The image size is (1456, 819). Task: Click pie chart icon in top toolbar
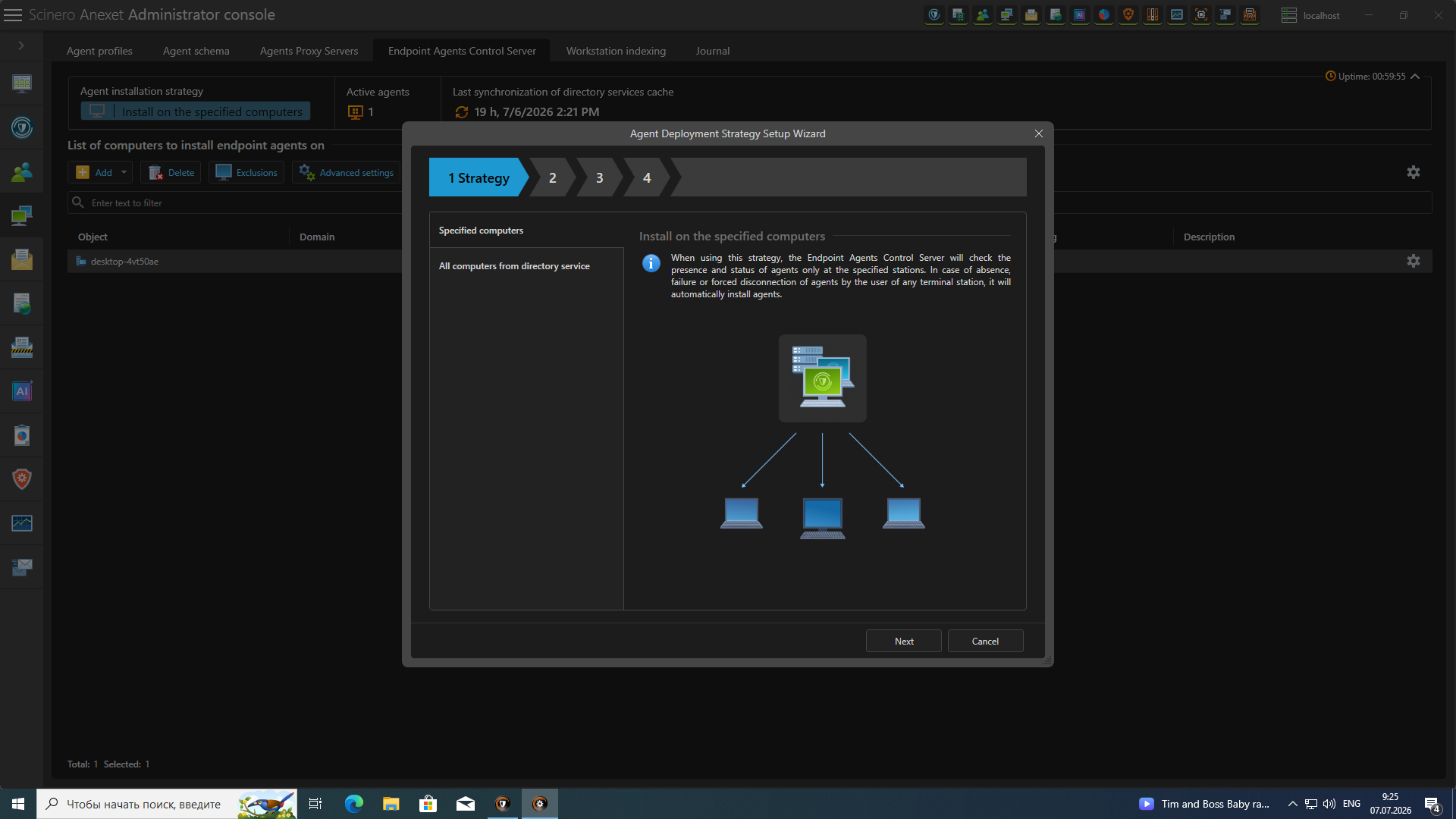1104,15
